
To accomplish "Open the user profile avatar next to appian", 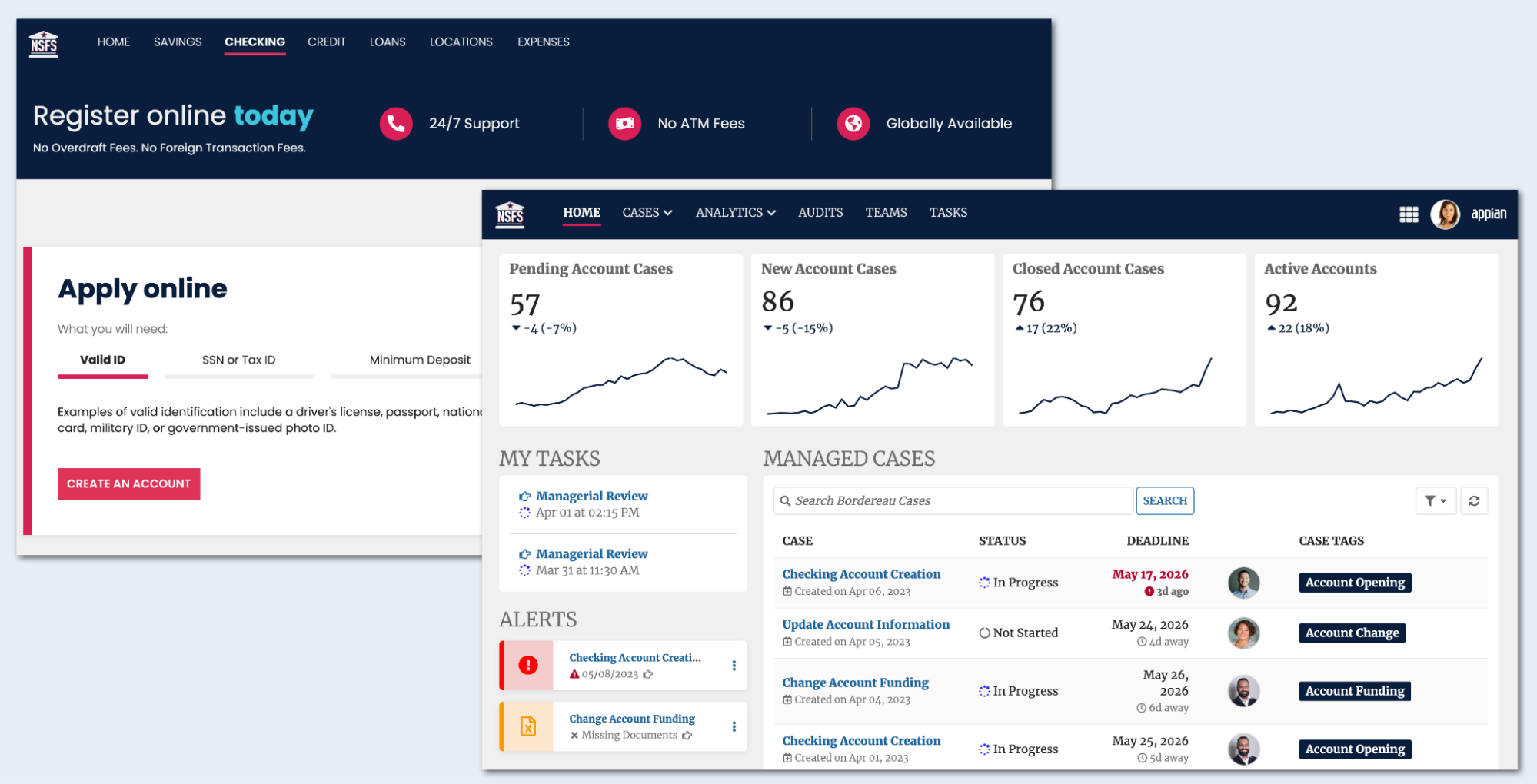I will point(1445,214).
